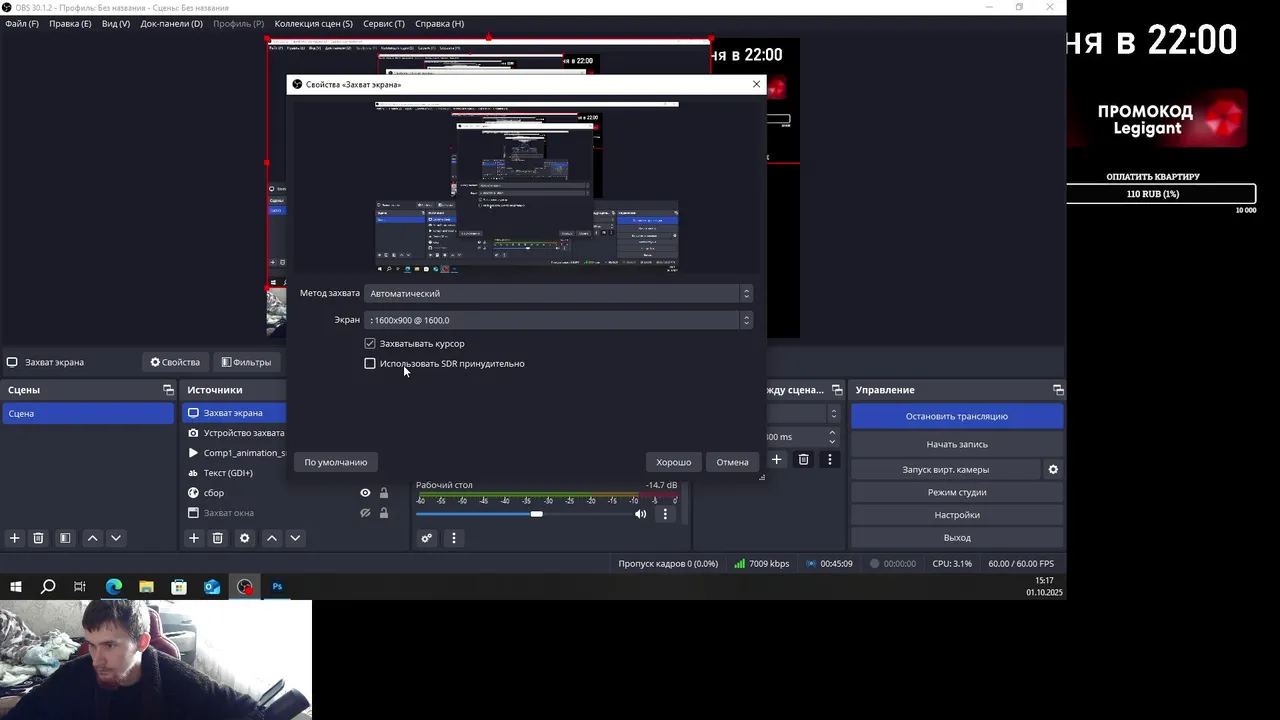Open Свойства in the source toolbar
The image size is (1280, 720).
(x=175, y=362)
